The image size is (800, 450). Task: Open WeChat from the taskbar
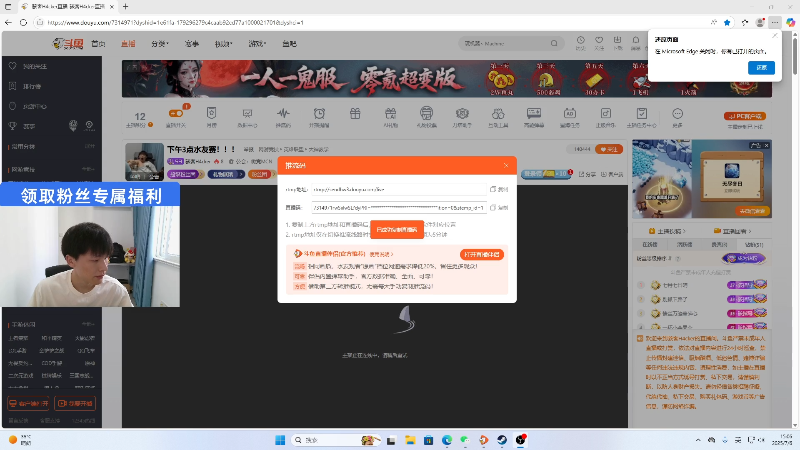click(x=465, y=440)
